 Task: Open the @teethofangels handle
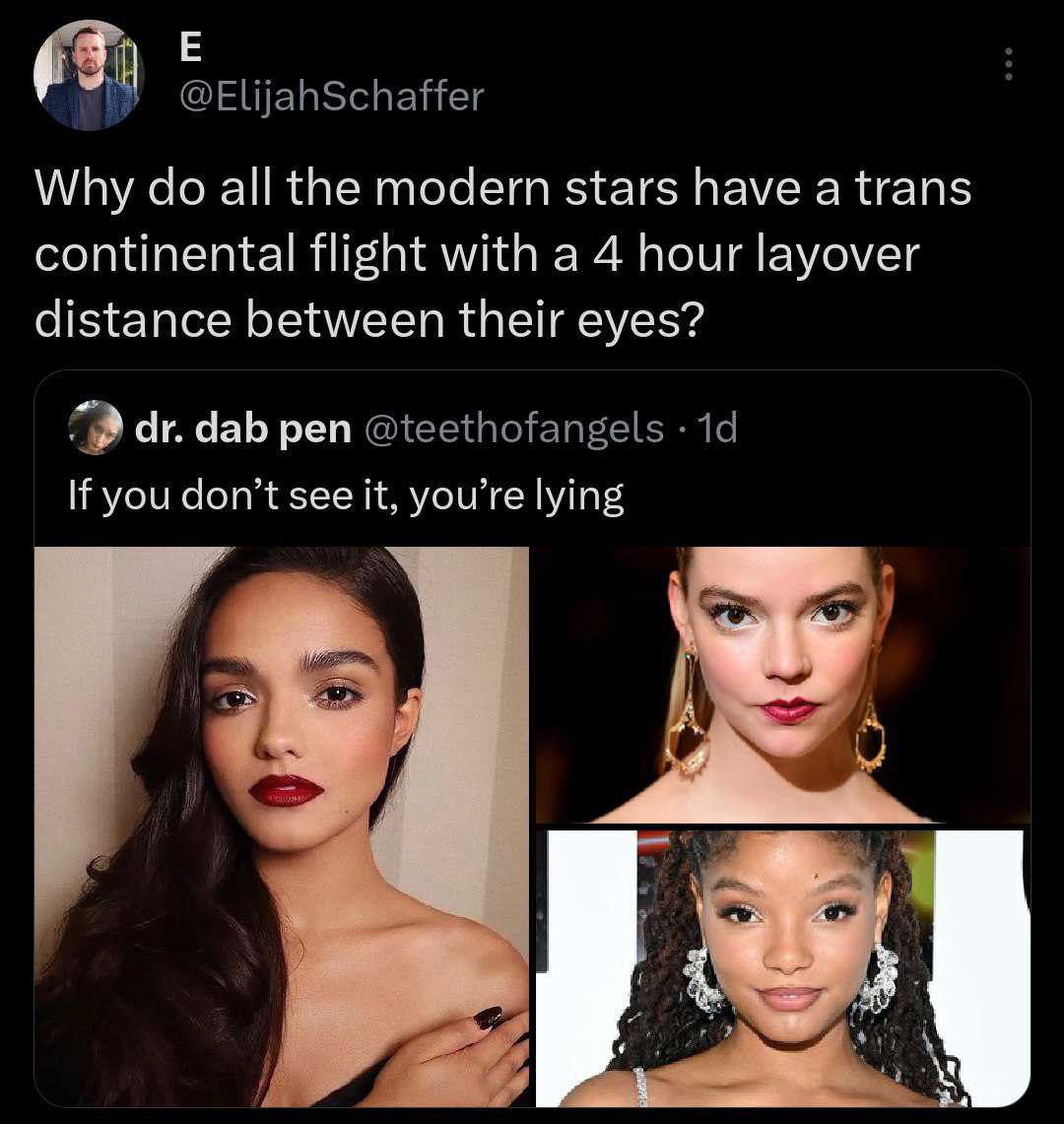click(x=513, y=429)
